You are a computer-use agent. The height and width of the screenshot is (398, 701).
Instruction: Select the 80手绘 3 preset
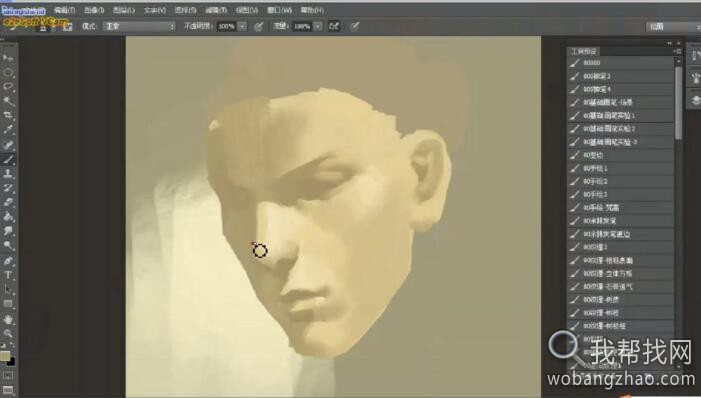pyautogui.click(x=621, y=195)
